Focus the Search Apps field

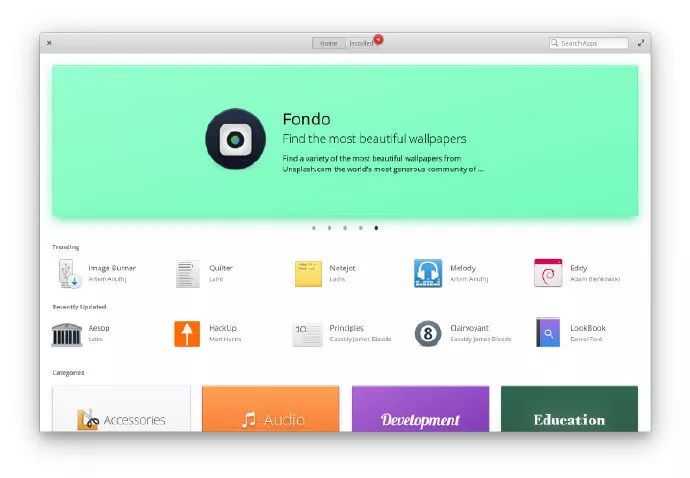tap(589, 43)
